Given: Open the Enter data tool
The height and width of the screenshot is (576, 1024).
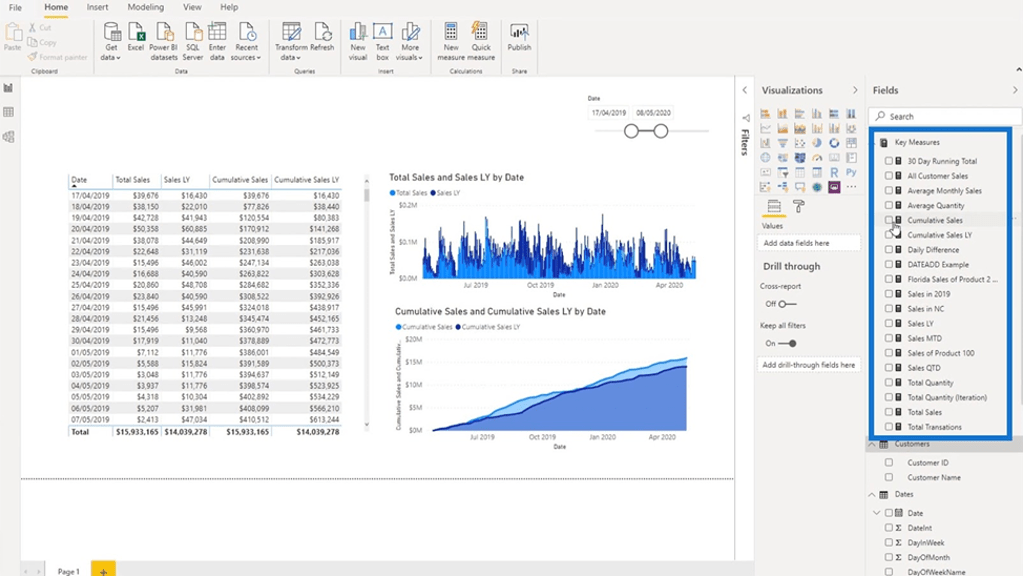Looking at the screenshot, I should (217, 42).
